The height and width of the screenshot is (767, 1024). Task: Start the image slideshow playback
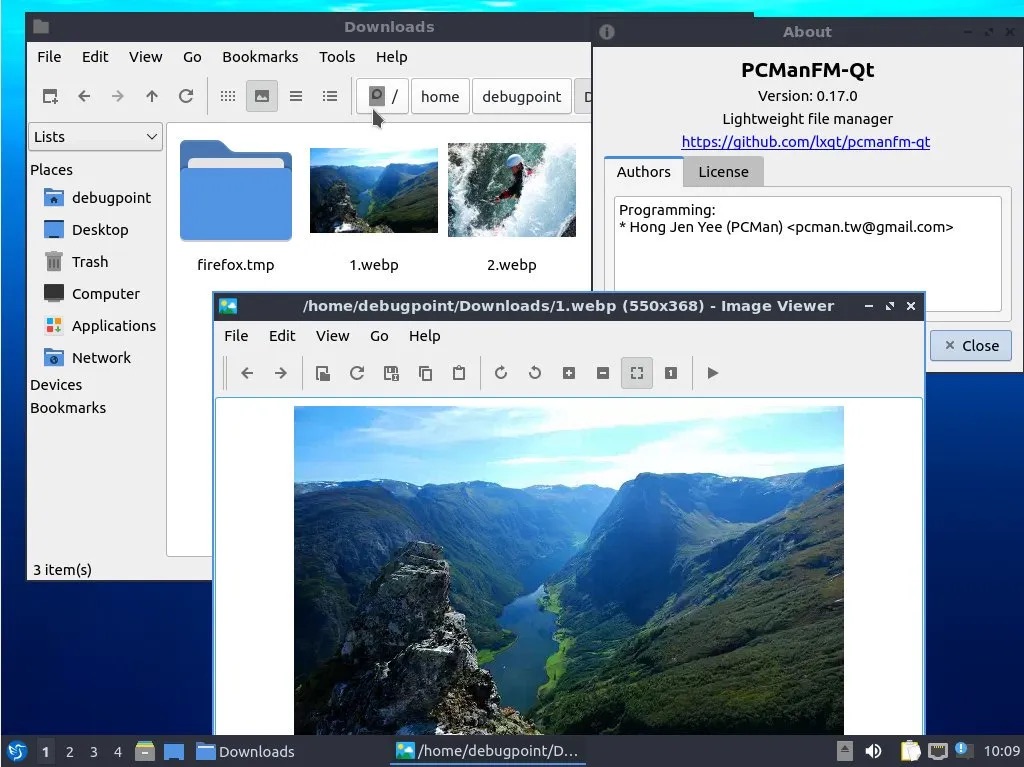pyautogui.click(x=713, y=373)
